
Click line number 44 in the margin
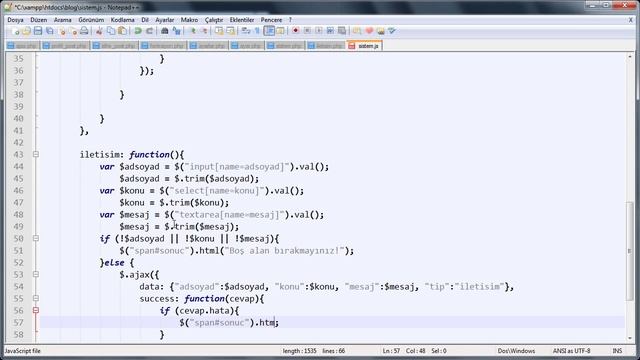pos(18,167)
